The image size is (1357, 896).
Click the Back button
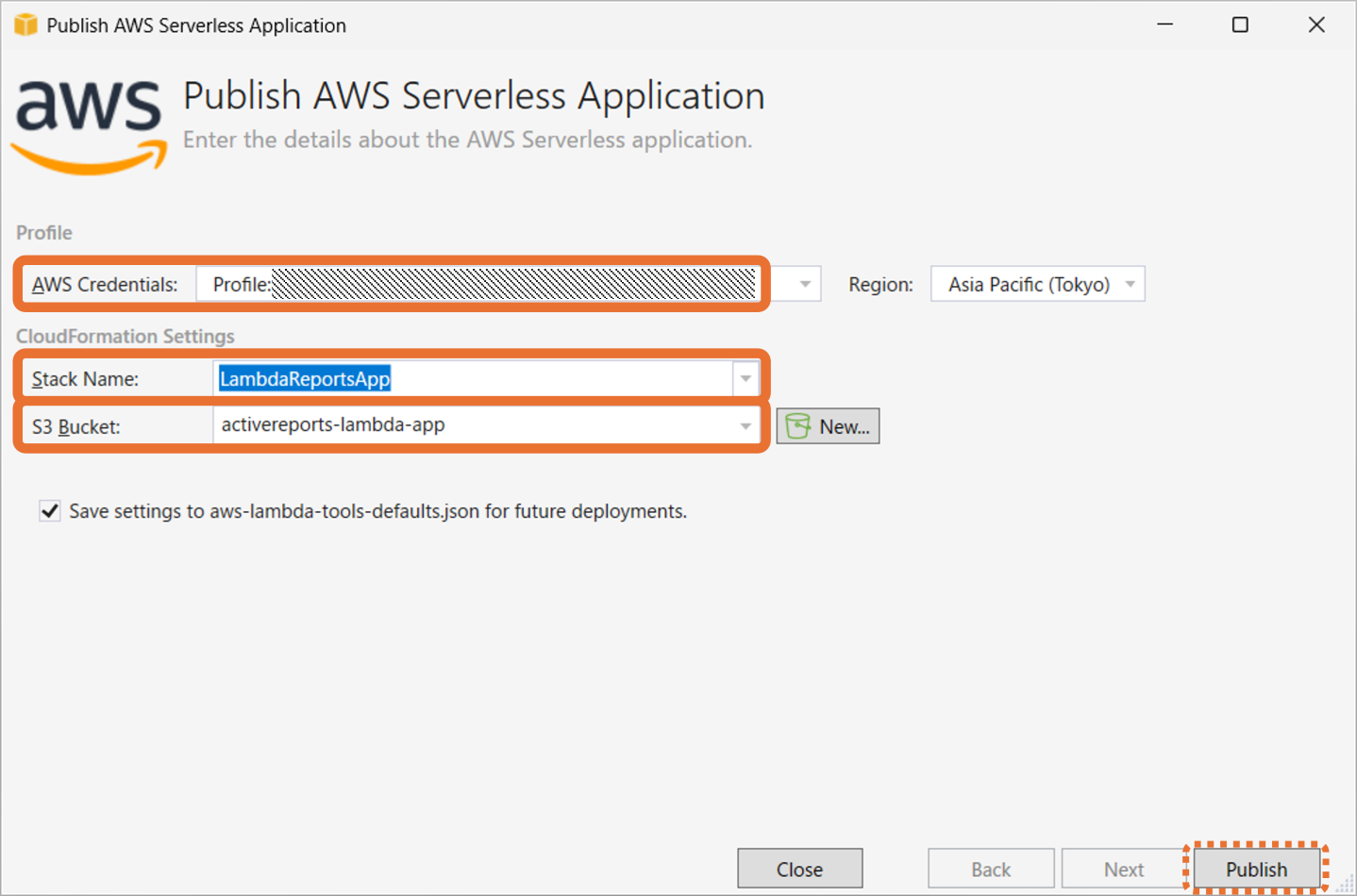991,869
